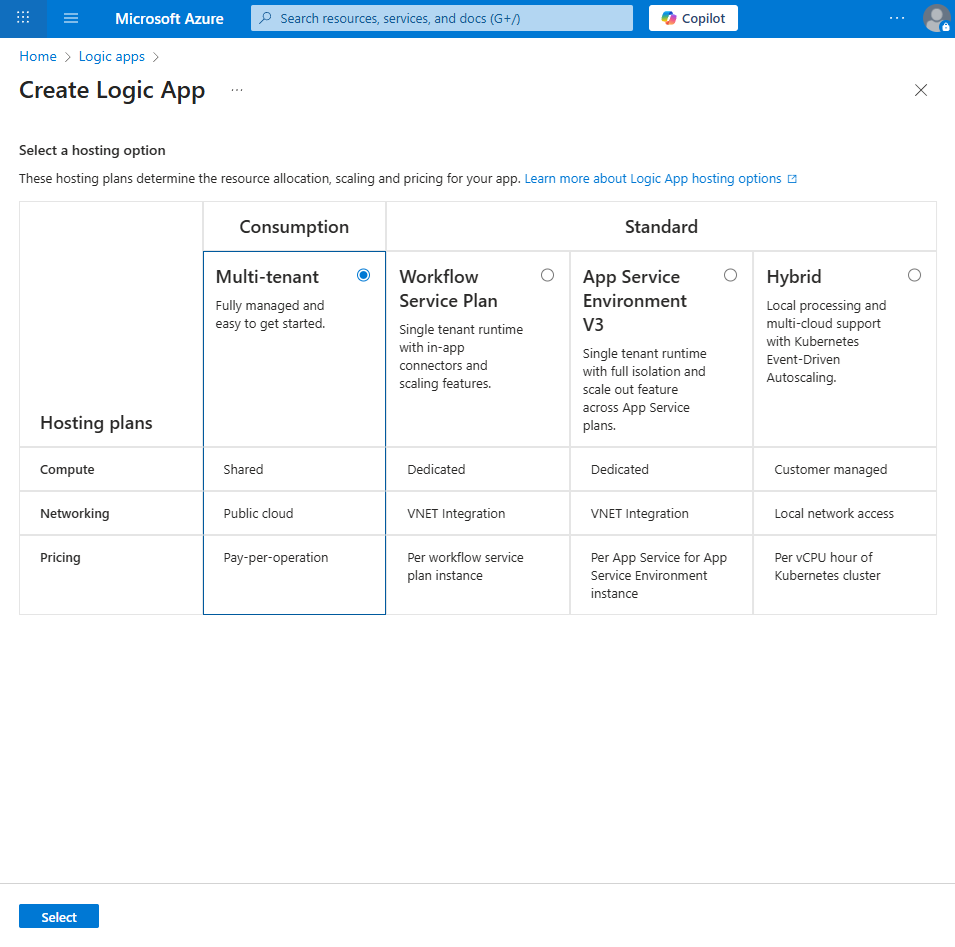
Task: Select the Hybrid radio button
Action: click(914, 275)
